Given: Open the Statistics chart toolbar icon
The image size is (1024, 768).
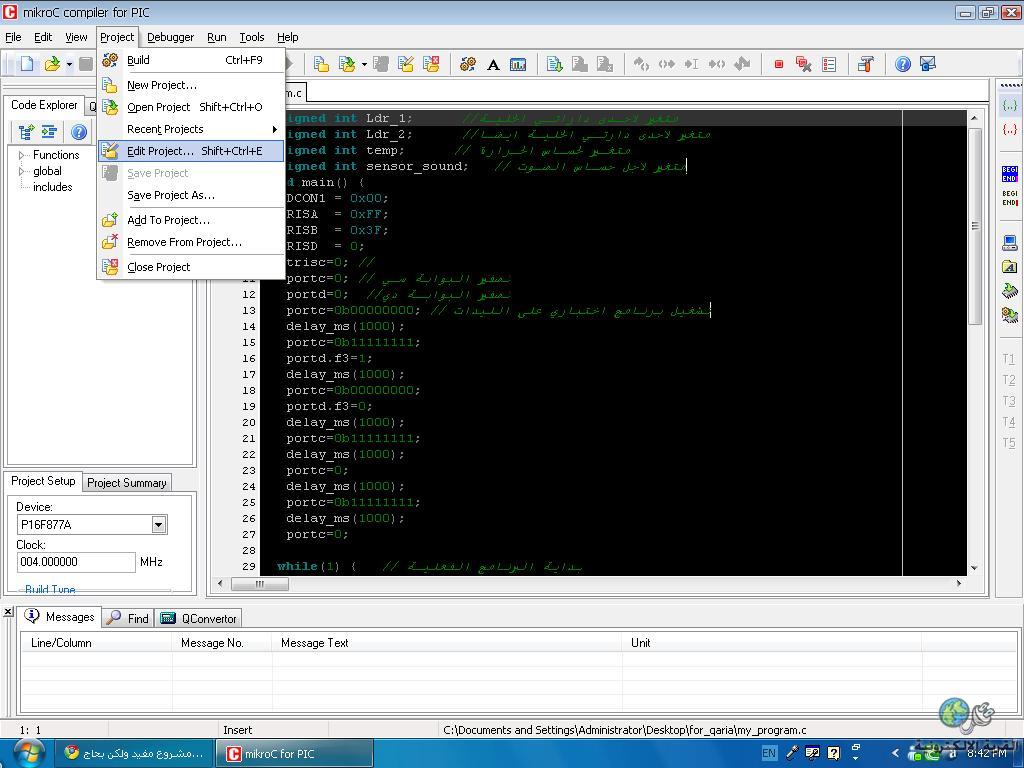Looking at the screenshot, I should pyautogui.click(x=518, y=64).
